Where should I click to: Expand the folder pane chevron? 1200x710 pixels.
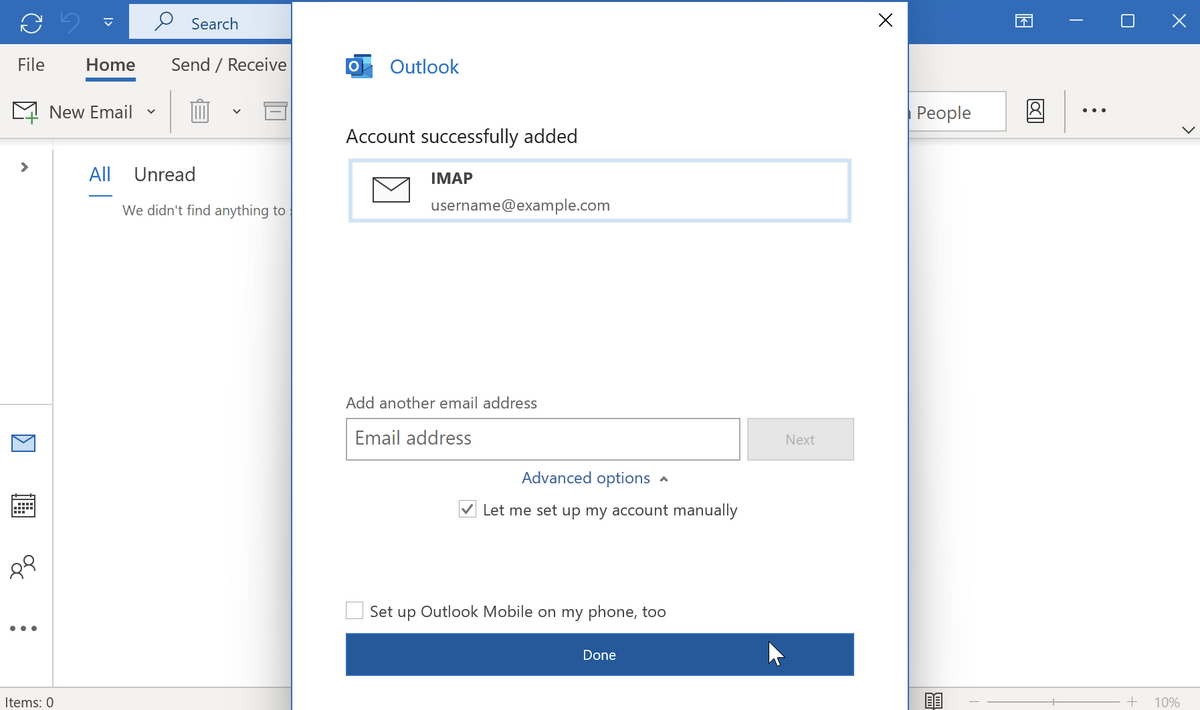click(x=24, y=167)
